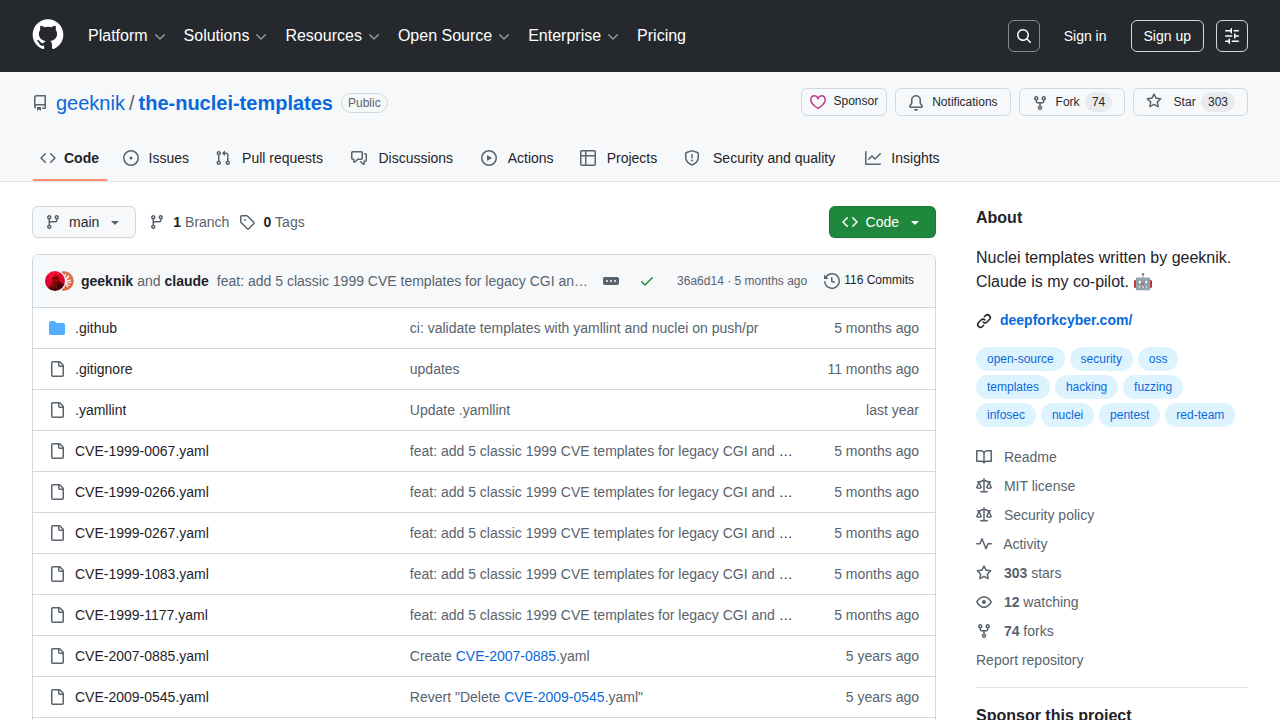Screen dimensions: 1280x720
Task: Open the claude co-author link
Action: coord(187,281)
